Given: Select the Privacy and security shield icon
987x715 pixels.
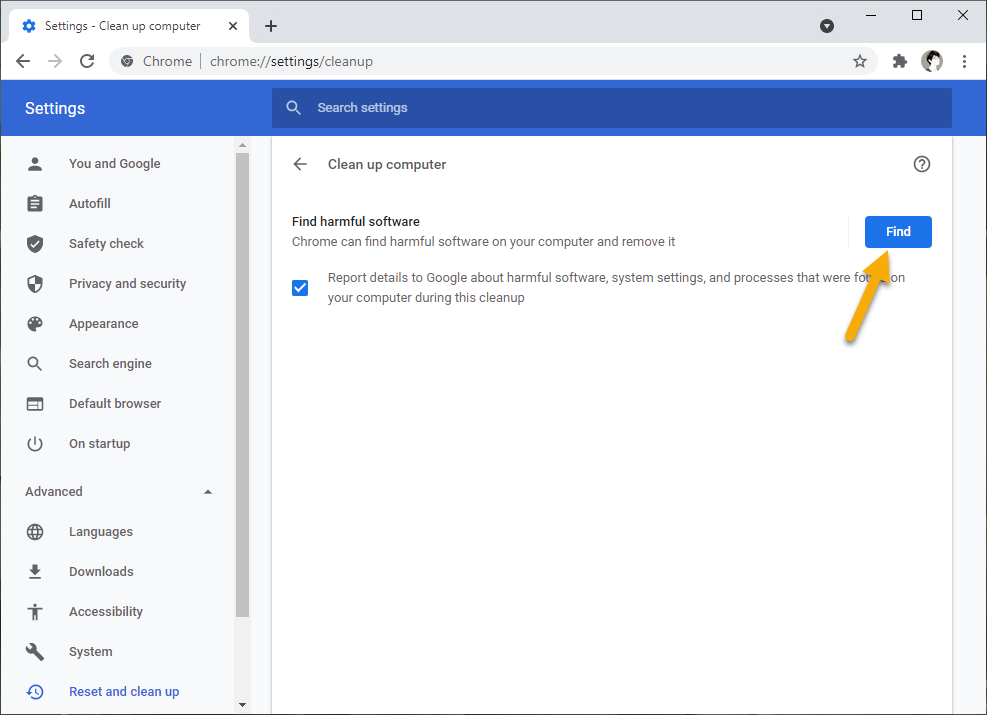Looking at the screenshot, I should tap(35, 283).
